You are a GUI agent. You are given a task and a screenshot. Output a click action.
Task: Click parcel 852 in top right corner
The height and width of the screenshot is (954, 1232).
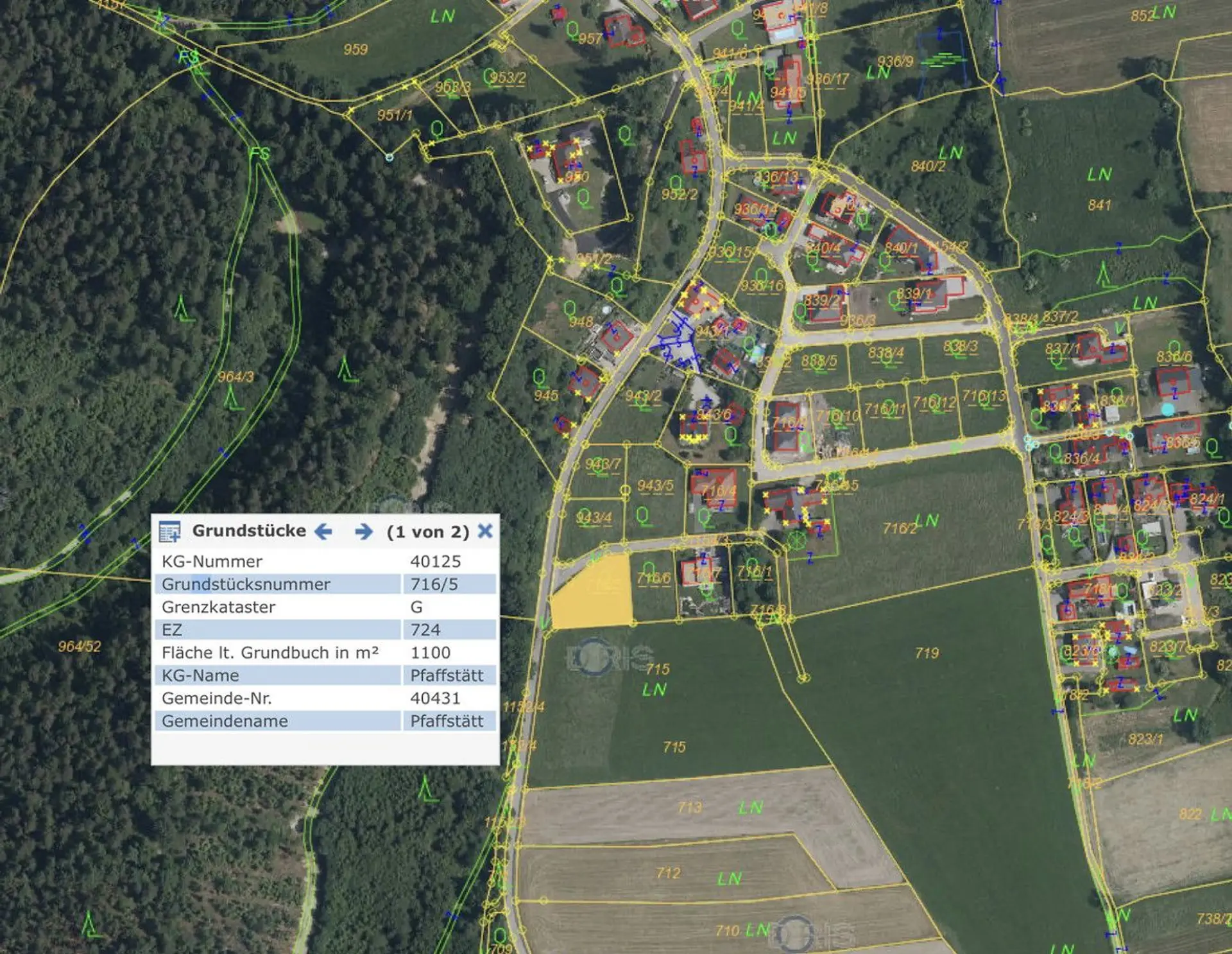point(1142,15)
